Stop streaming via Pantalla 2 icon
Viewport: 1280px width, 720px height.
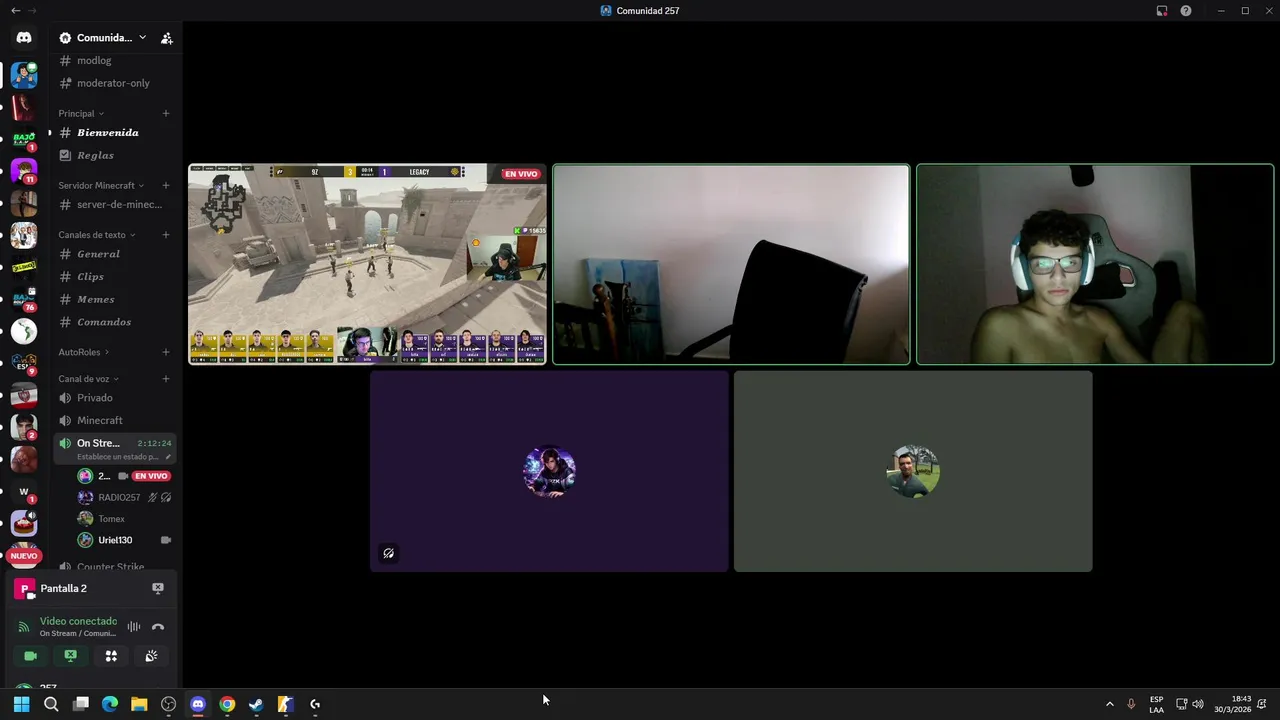[x=157, y=588]
